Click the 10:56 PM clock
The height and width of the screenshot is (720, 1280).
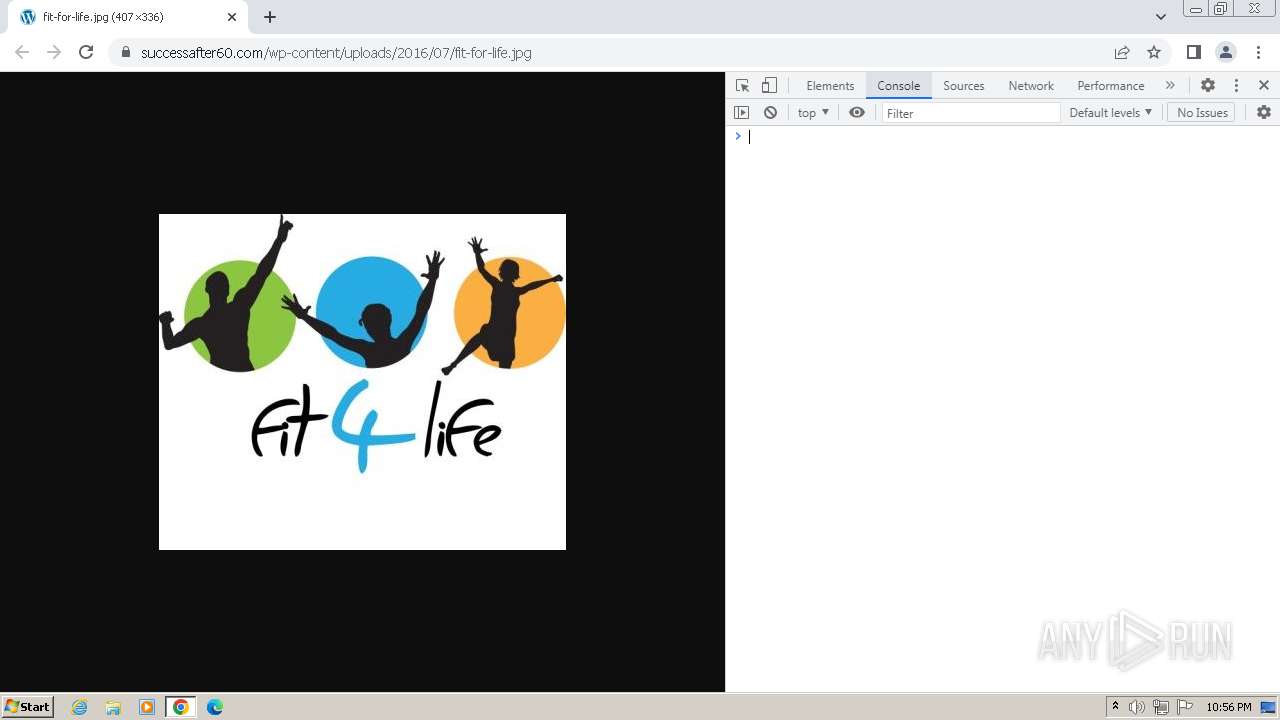[1229, 707]
